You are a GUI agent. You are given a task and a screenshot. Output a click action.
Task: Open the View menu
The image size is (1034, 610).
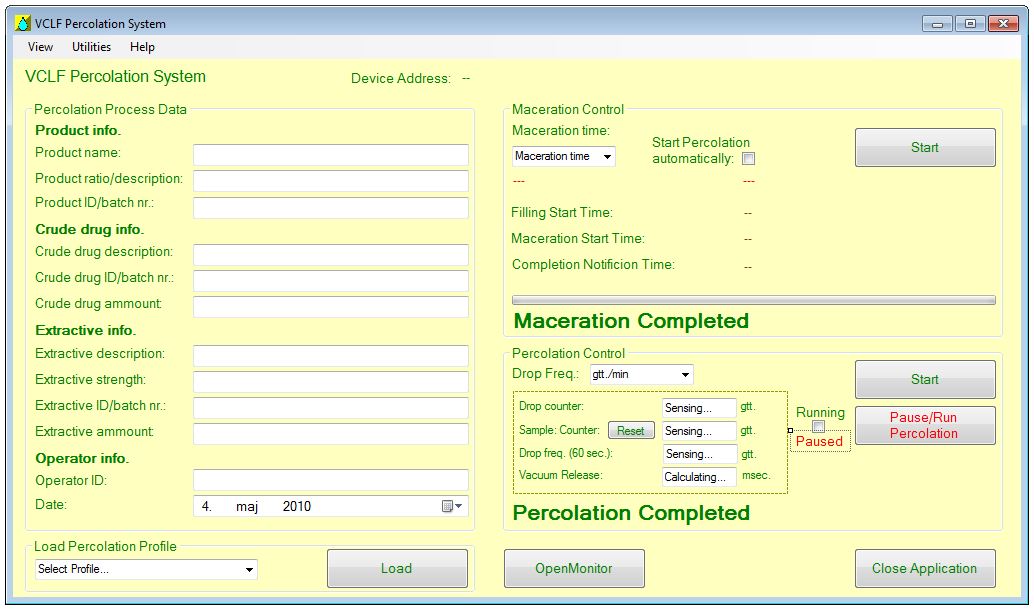(40, 47)
